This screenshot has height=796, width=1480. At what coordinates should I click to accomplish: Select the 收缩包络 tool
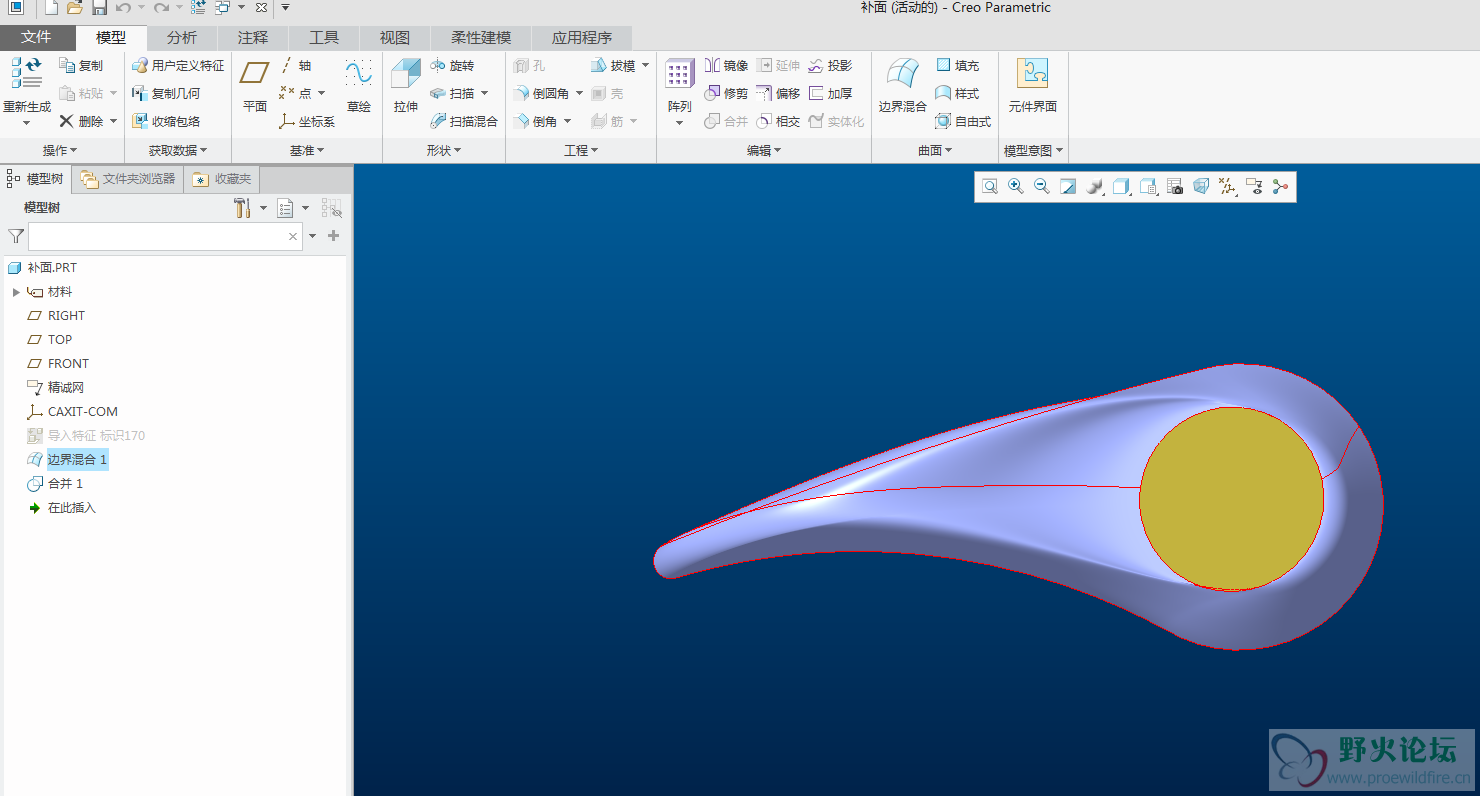(166, 121)
